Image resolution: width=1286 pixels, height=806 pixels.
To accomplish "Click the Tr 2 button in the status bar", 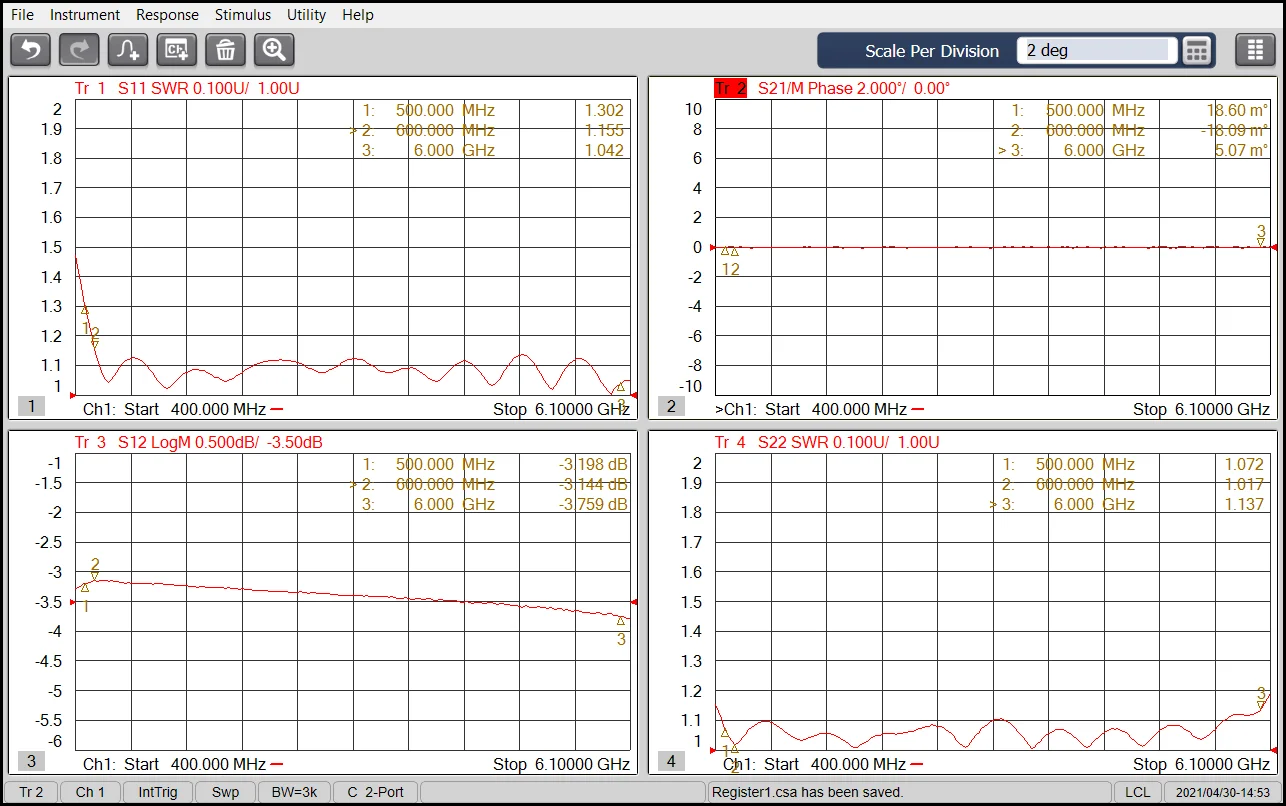I will 31,791.
